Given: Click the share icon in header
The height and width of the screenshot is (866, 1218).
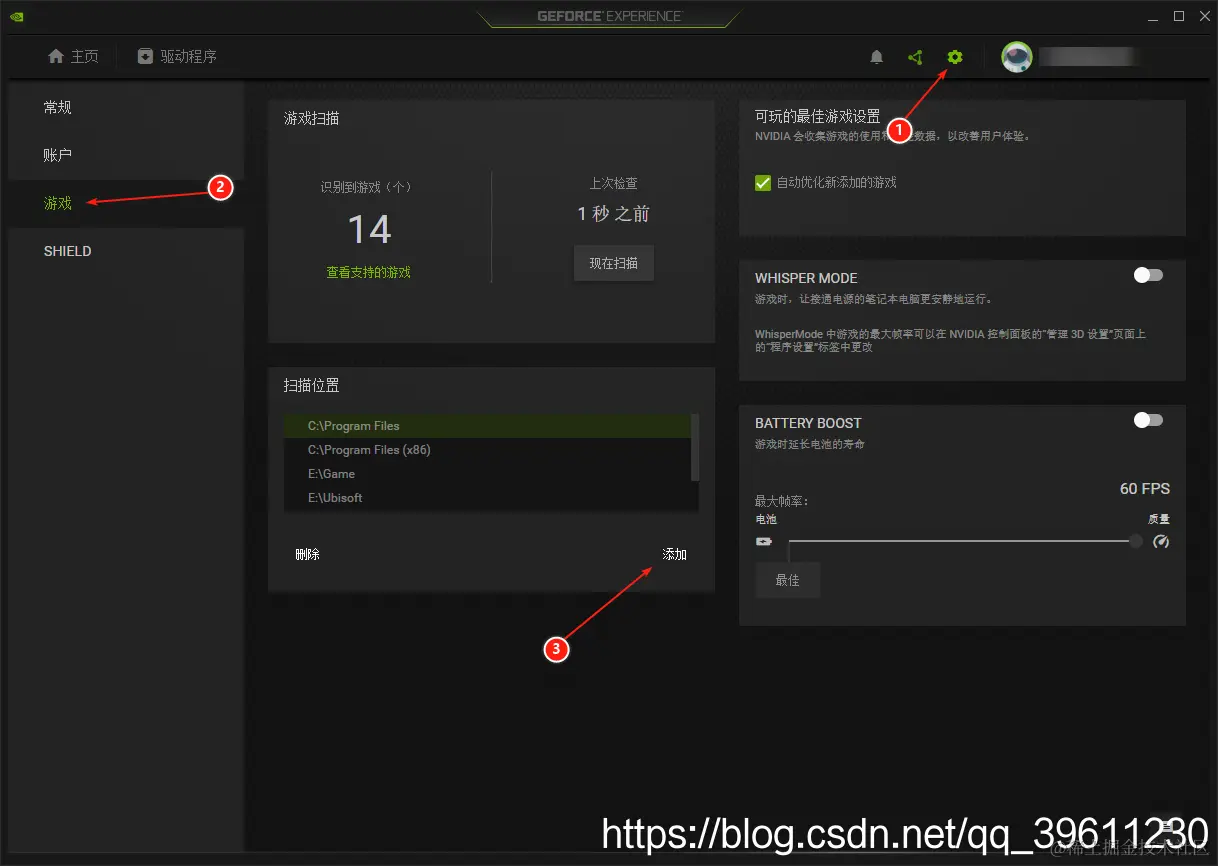Looking at the screenshot, I should tap(915, 57).
